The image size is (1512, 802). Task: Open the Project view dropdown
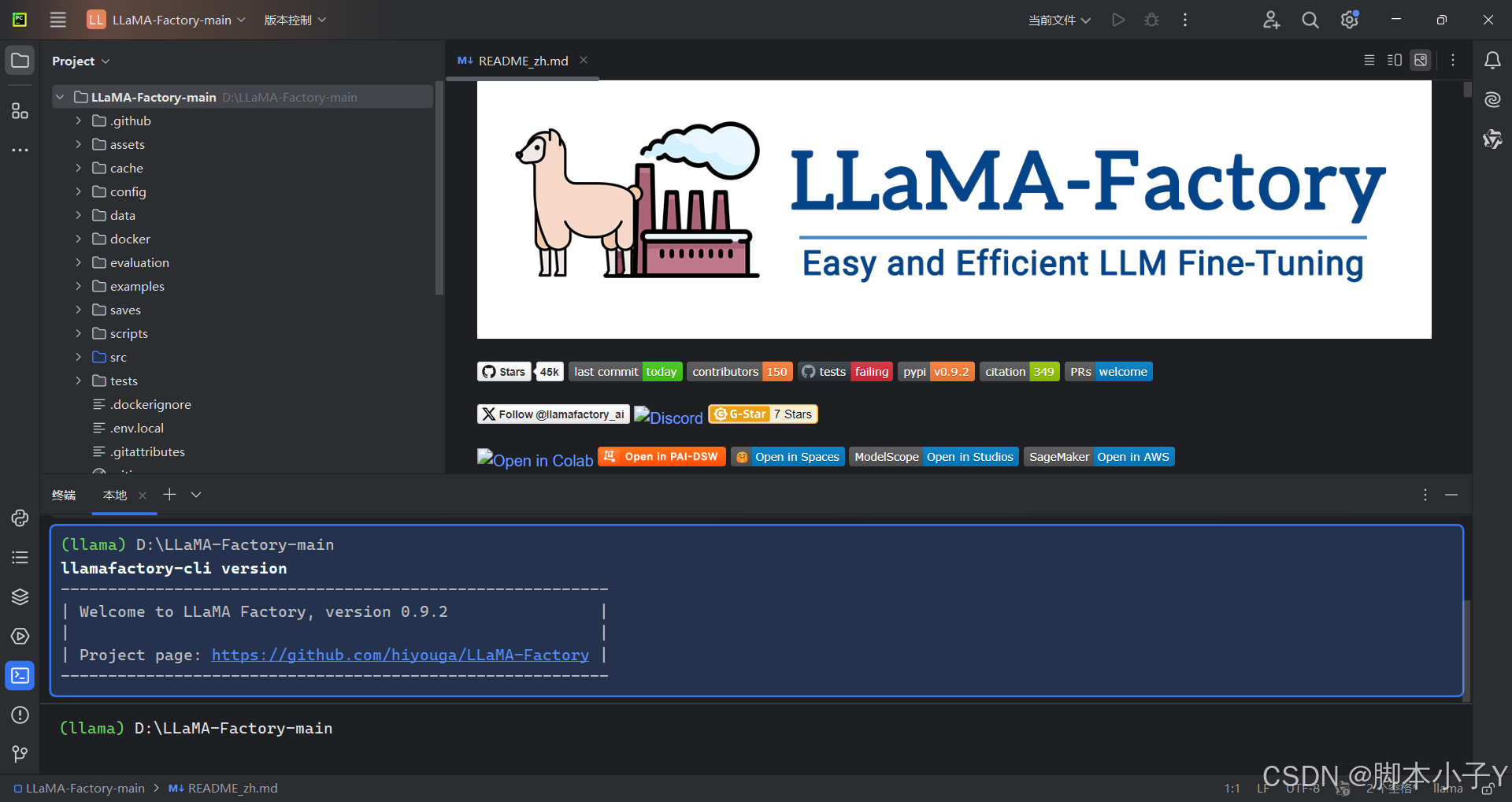(80, 61)
